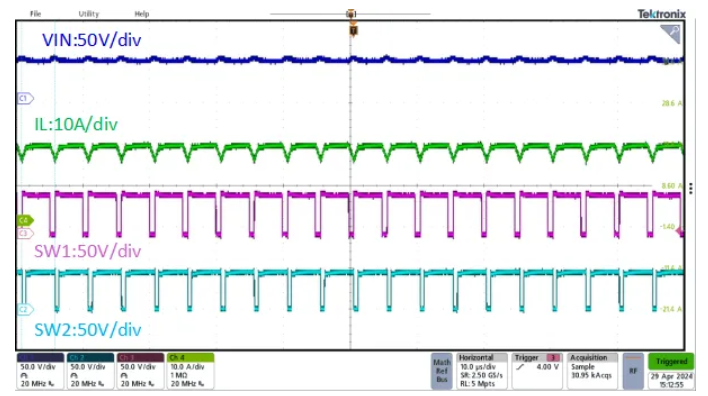Click the 4.00 V trigger level value
Image resolution: width=708 pixels, height=396 pixels.
click(x=547, y=367)
